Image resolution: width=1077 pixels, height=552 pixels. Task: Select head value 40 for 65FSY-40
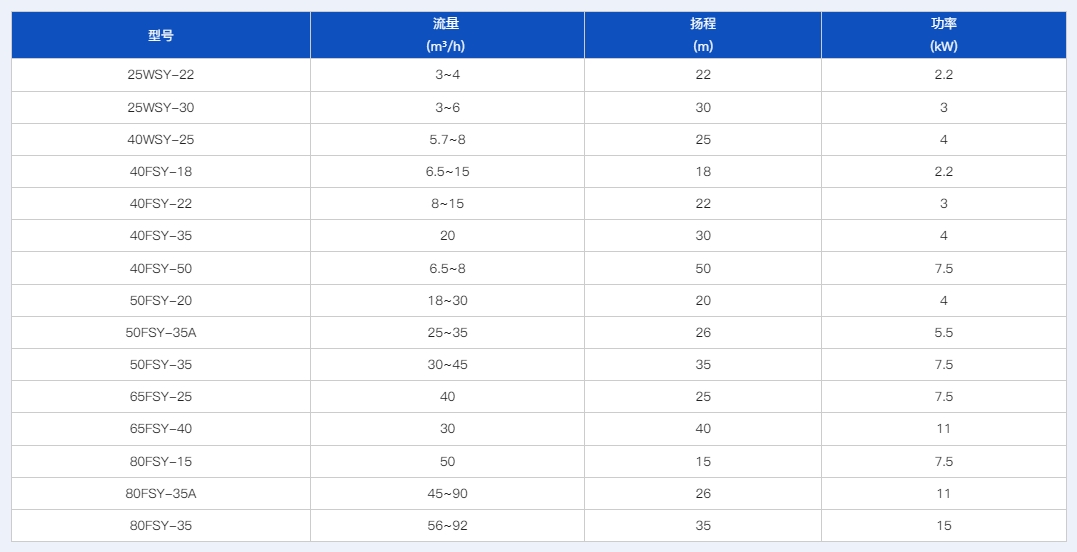[x=703, y=429]
